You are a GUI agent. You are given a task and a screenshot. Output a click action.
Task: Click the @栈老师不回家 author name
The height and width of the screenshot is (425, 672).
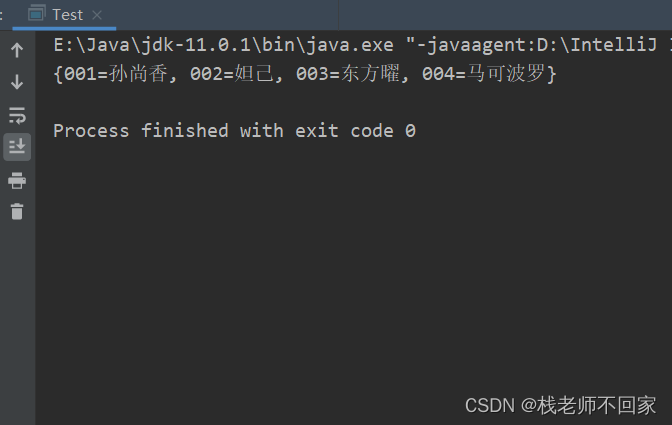point(588,405)
